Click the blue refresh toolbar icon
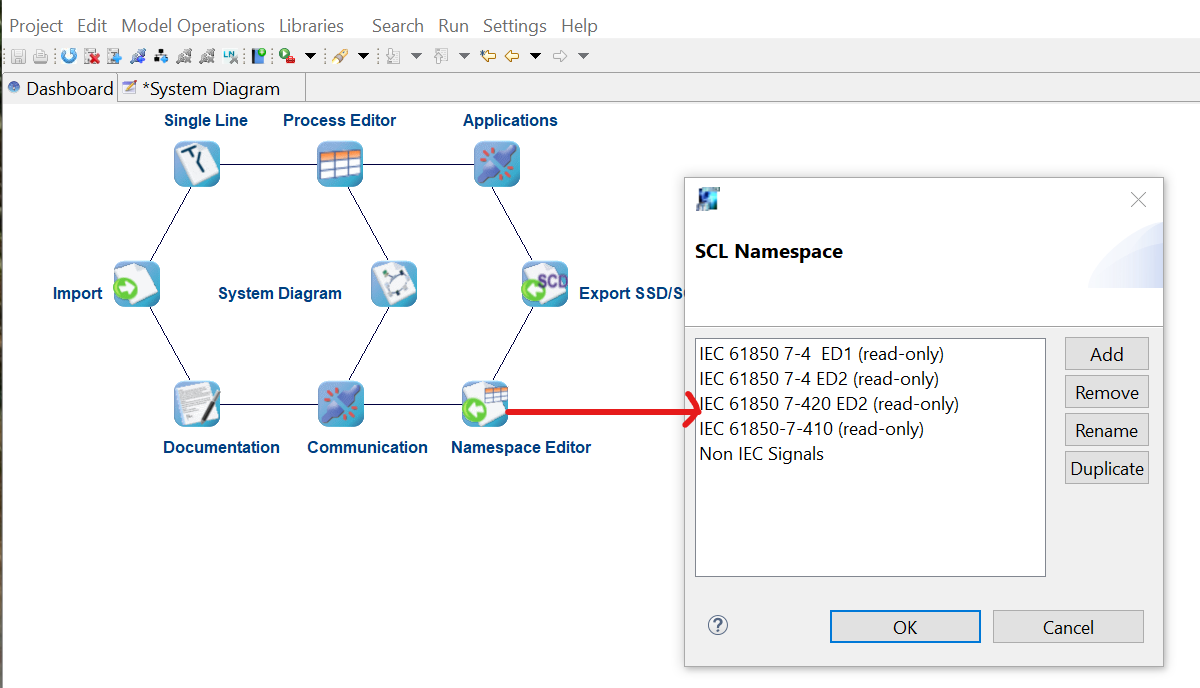 [68, 56]
